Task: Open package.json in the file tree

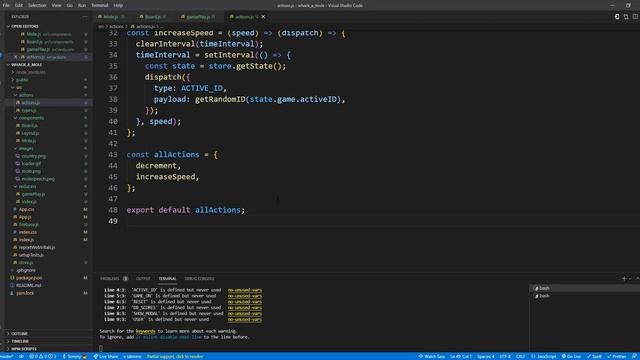Action: click(x=29, y=278)
